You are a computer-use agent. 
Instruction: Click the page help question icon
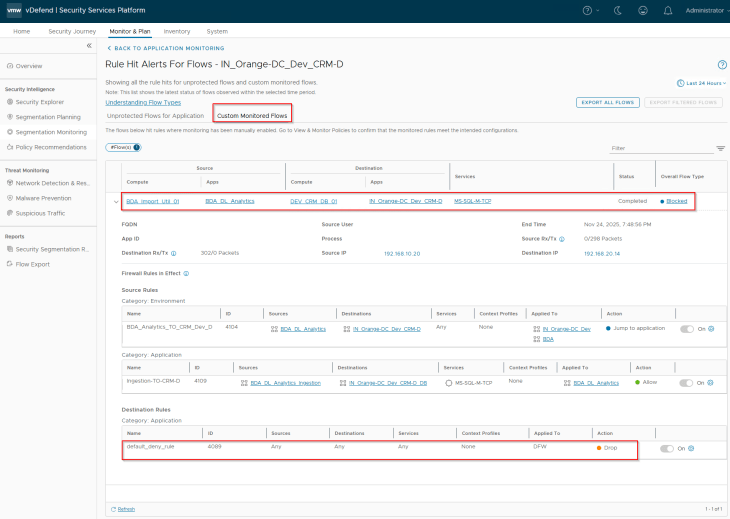722,64
